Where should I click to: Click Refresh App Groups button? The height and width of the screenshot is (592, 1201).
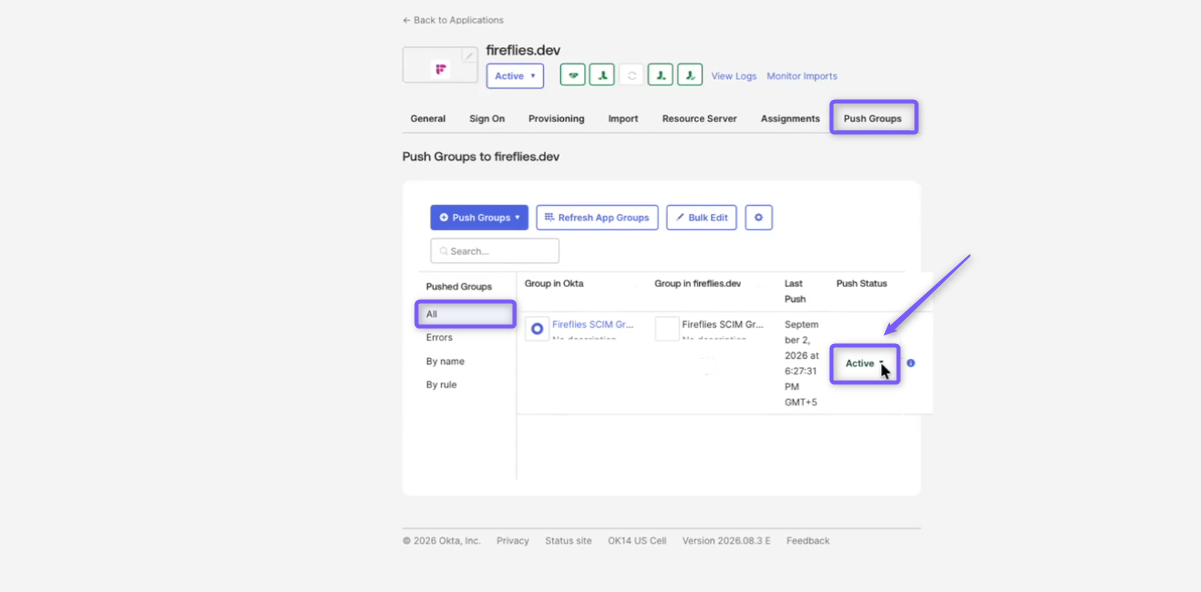(x=597, y=217)
